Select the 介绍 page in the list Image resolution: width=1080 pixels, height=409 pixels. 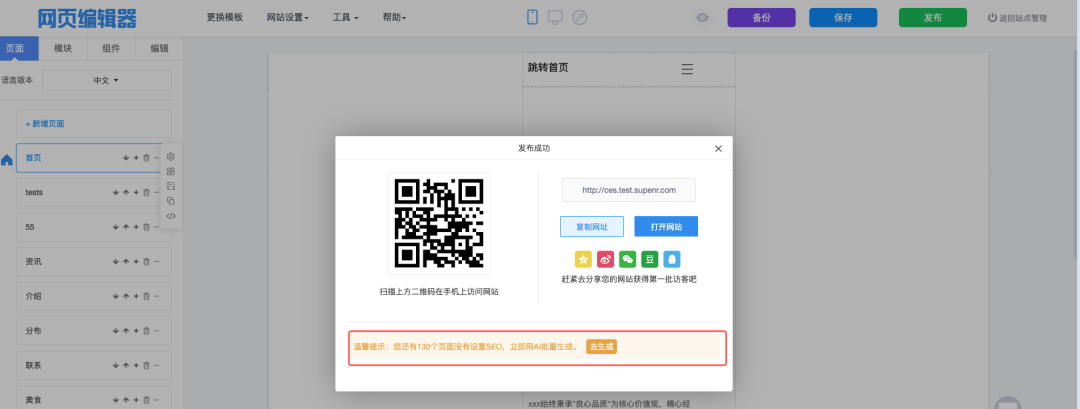pos(94,296)
